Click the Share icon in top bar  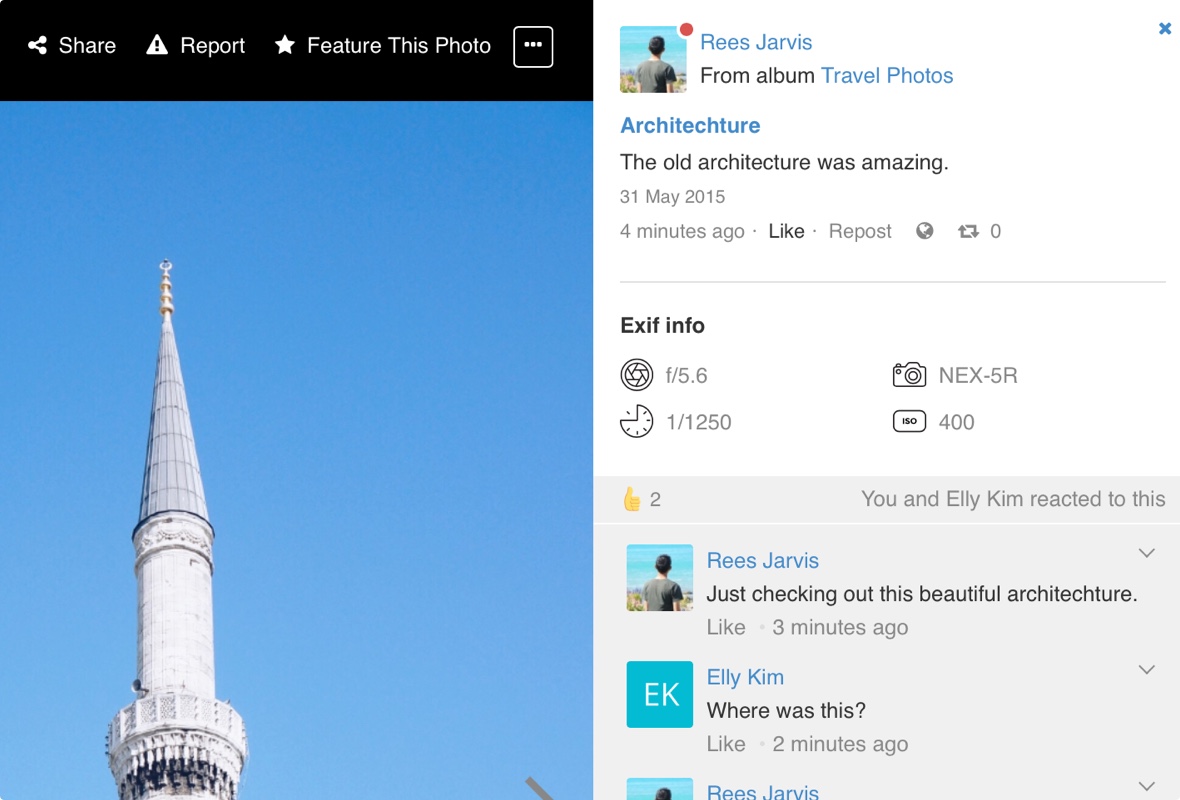pos(38,45)
